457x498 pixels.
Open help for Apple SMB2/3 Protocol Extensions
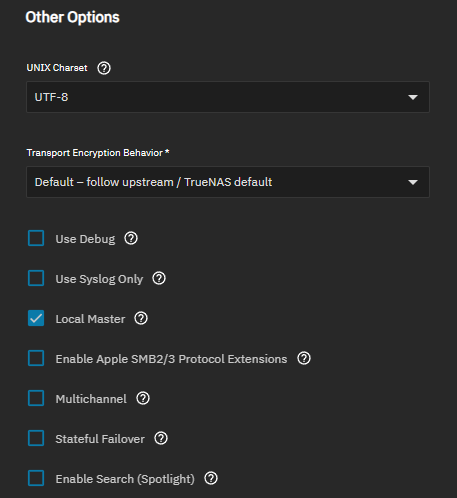(304, 358)
